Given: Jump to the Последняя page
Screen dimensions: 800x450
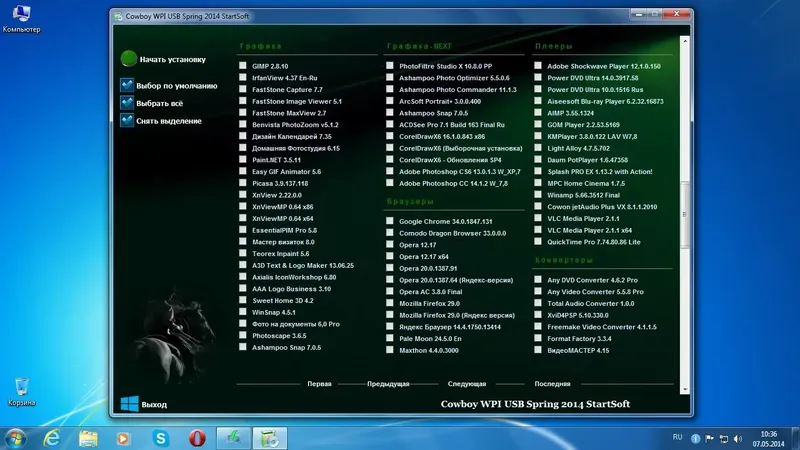Looking at the screenshot, I should click(553, 384).
